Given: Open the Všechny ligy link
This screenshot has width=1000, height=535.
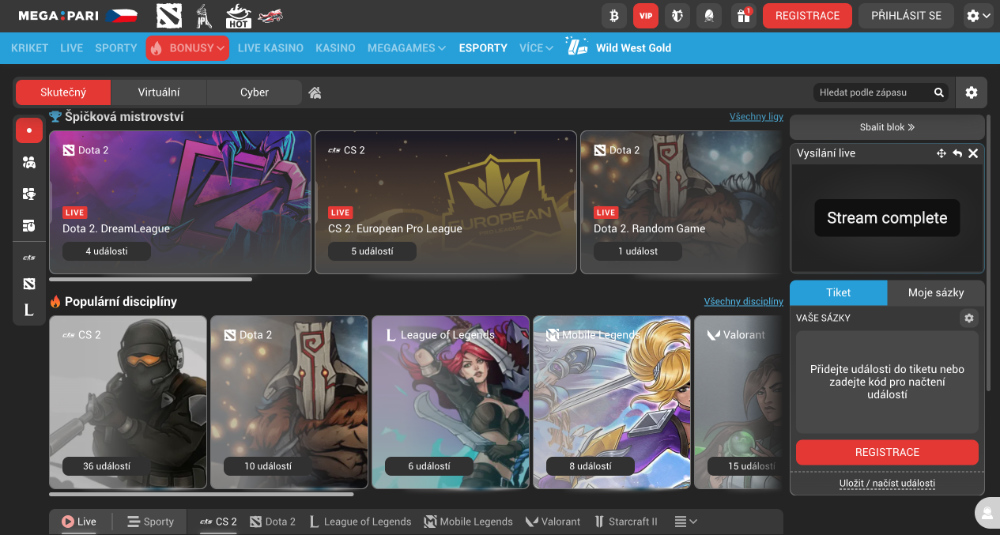Looking at the screenshot, I should coord(756,117).
